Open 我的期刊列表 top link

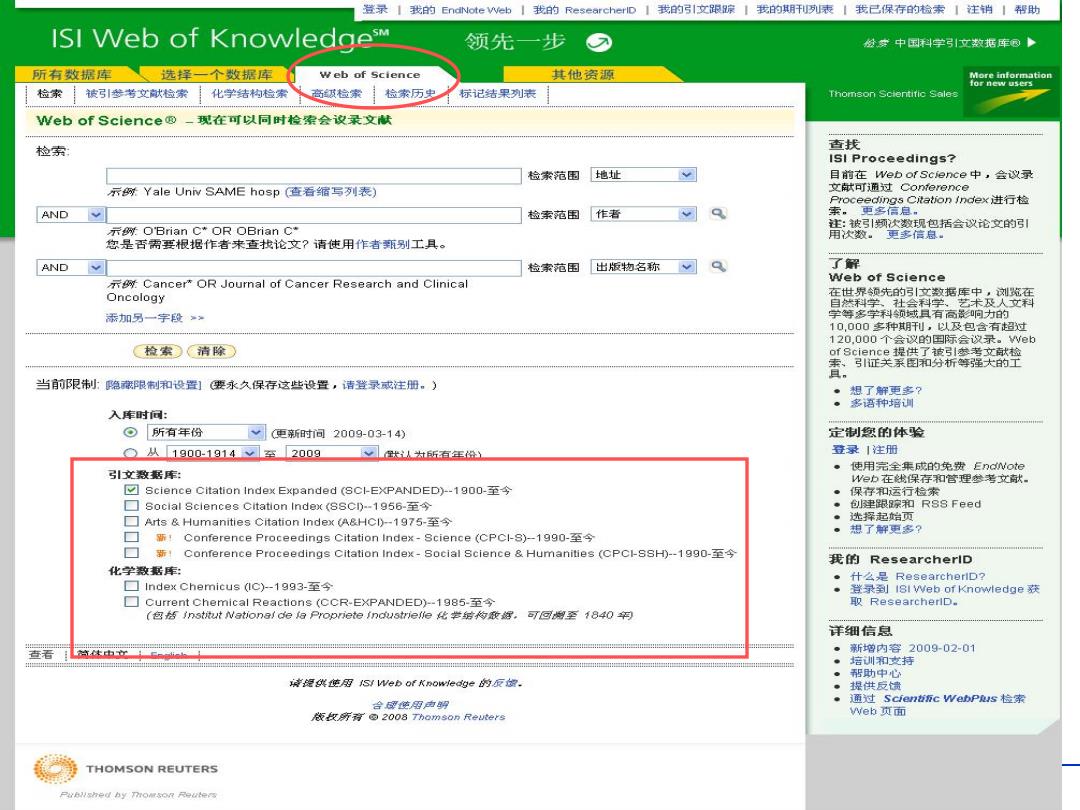click(795, 10)
